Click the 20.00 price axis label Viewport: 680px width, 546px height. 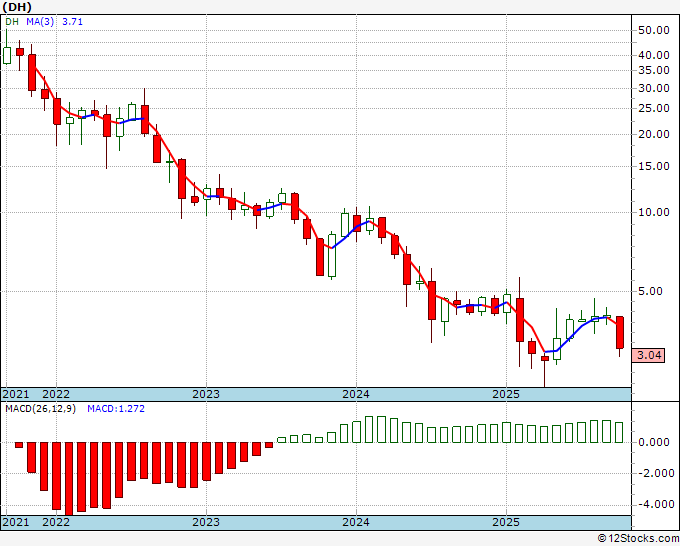click(x=654, y=134)
